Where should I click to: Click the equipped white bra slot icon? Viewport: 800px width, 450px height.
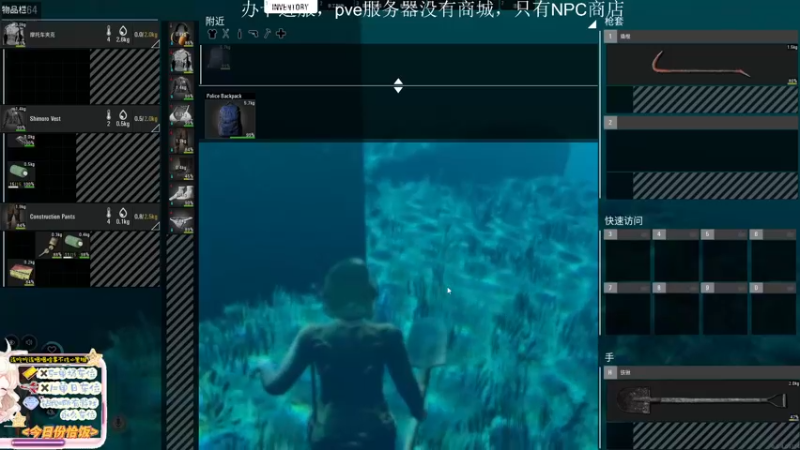tap(181, 114)
